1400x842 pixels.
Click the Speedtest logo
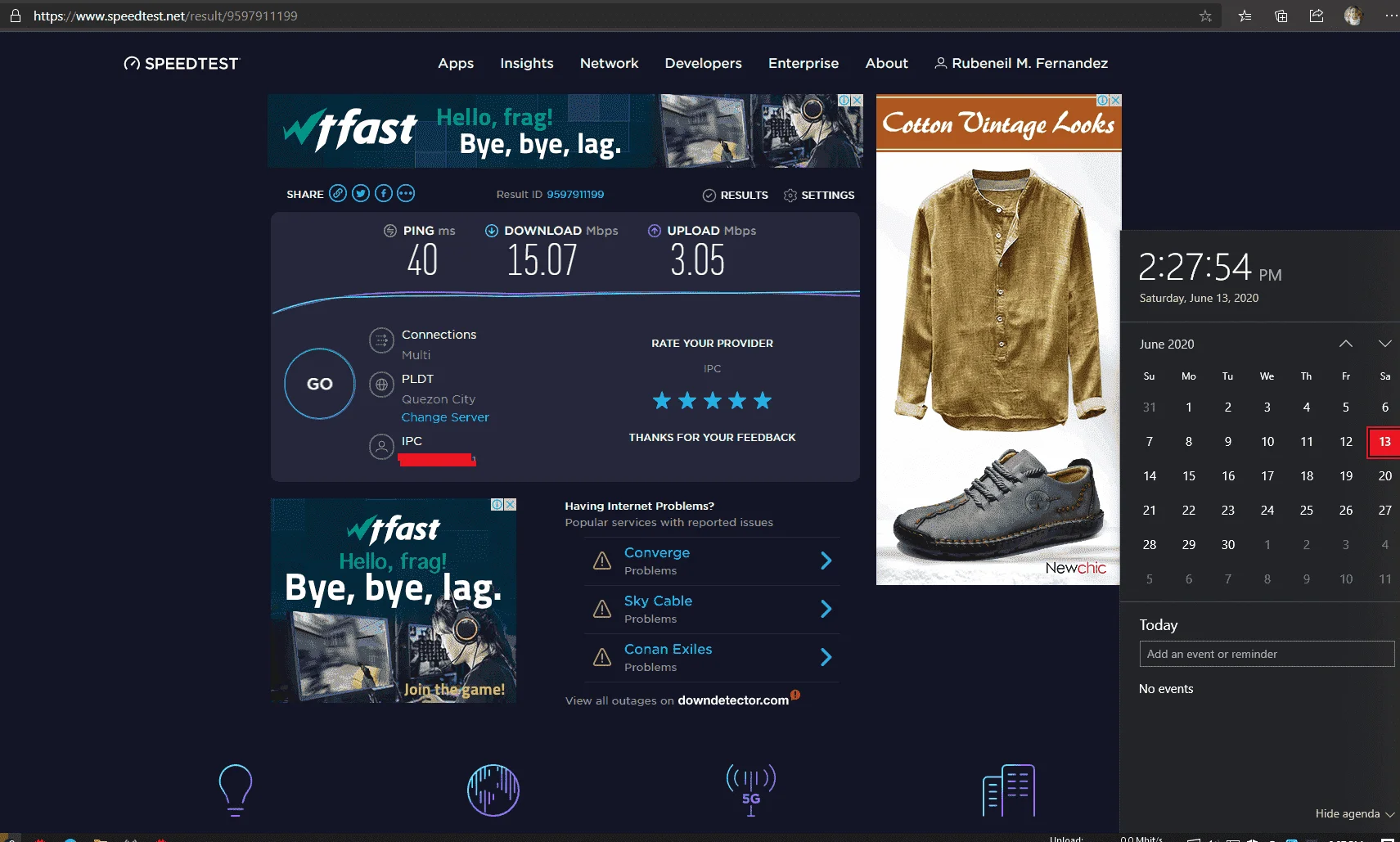click(181, 64)
